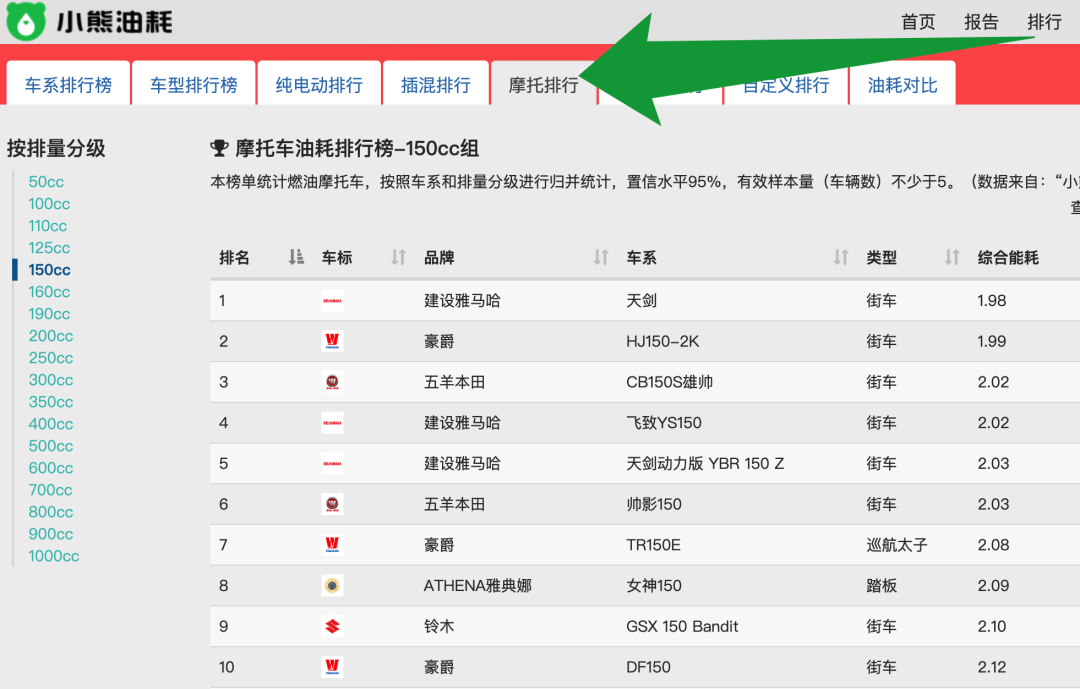Click the Haojue logo in the HJ150-2K row

click(x=332, y=341)
